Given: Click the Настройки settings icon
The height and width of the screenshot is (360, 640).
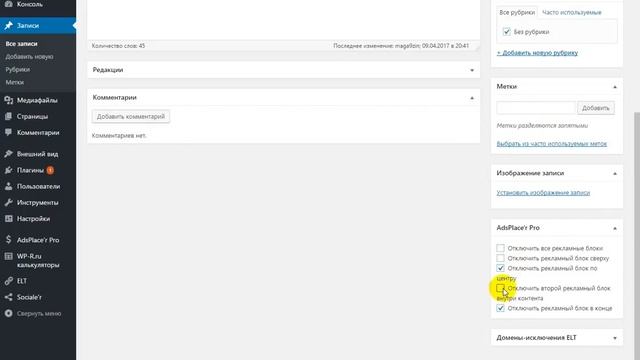Looking at the screenshot, I should [x=9, y=219].
